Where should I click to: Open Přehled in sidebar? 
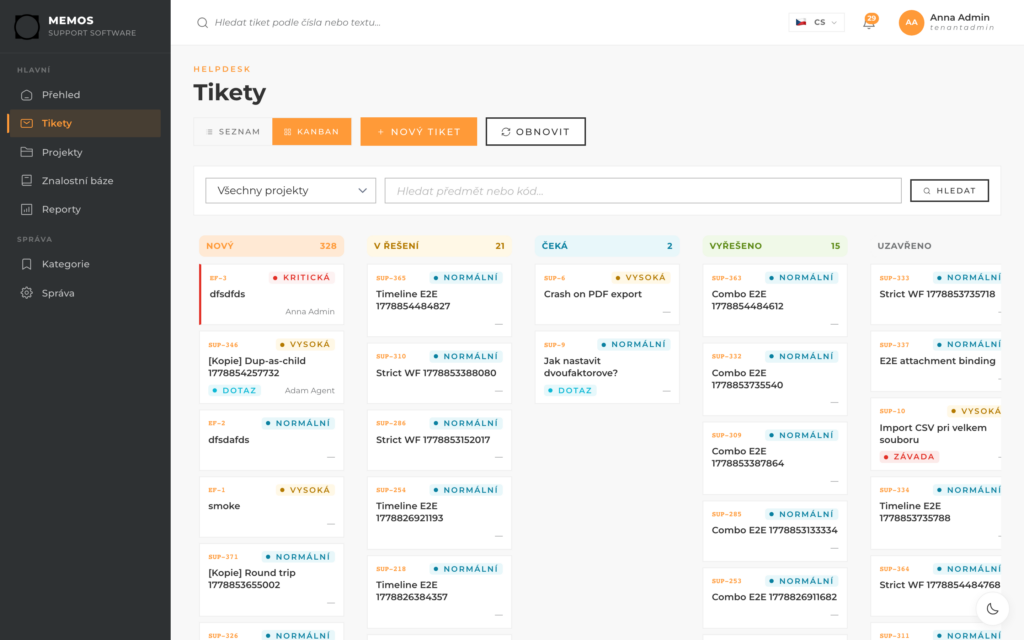[x=85, y=95]
